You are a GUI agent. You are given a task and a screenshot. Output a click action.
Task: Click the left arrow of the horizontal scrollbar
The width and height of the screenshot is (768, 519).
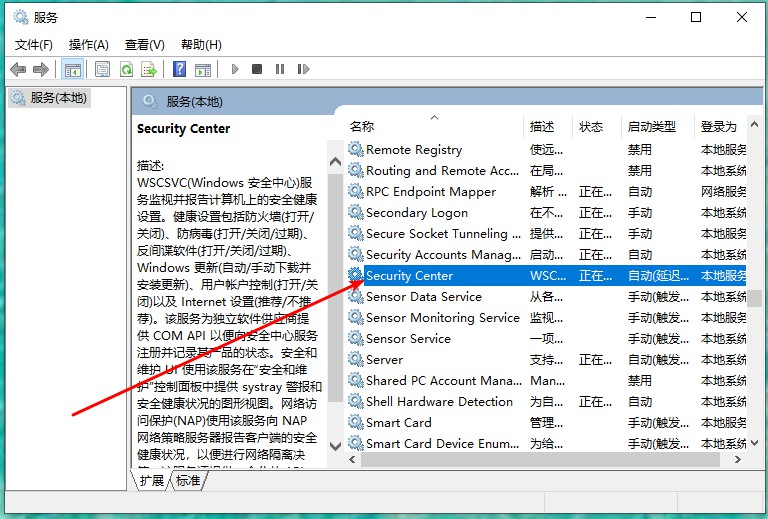pos(352,459)
